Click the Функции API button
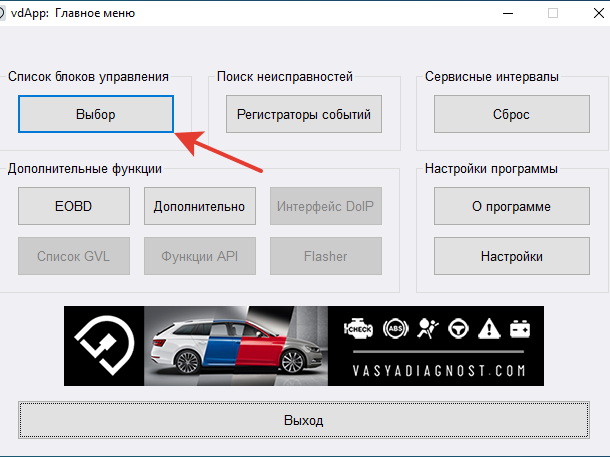Image resolution: width=610 pixels, height=457 pixels. (x=200, y=256)
